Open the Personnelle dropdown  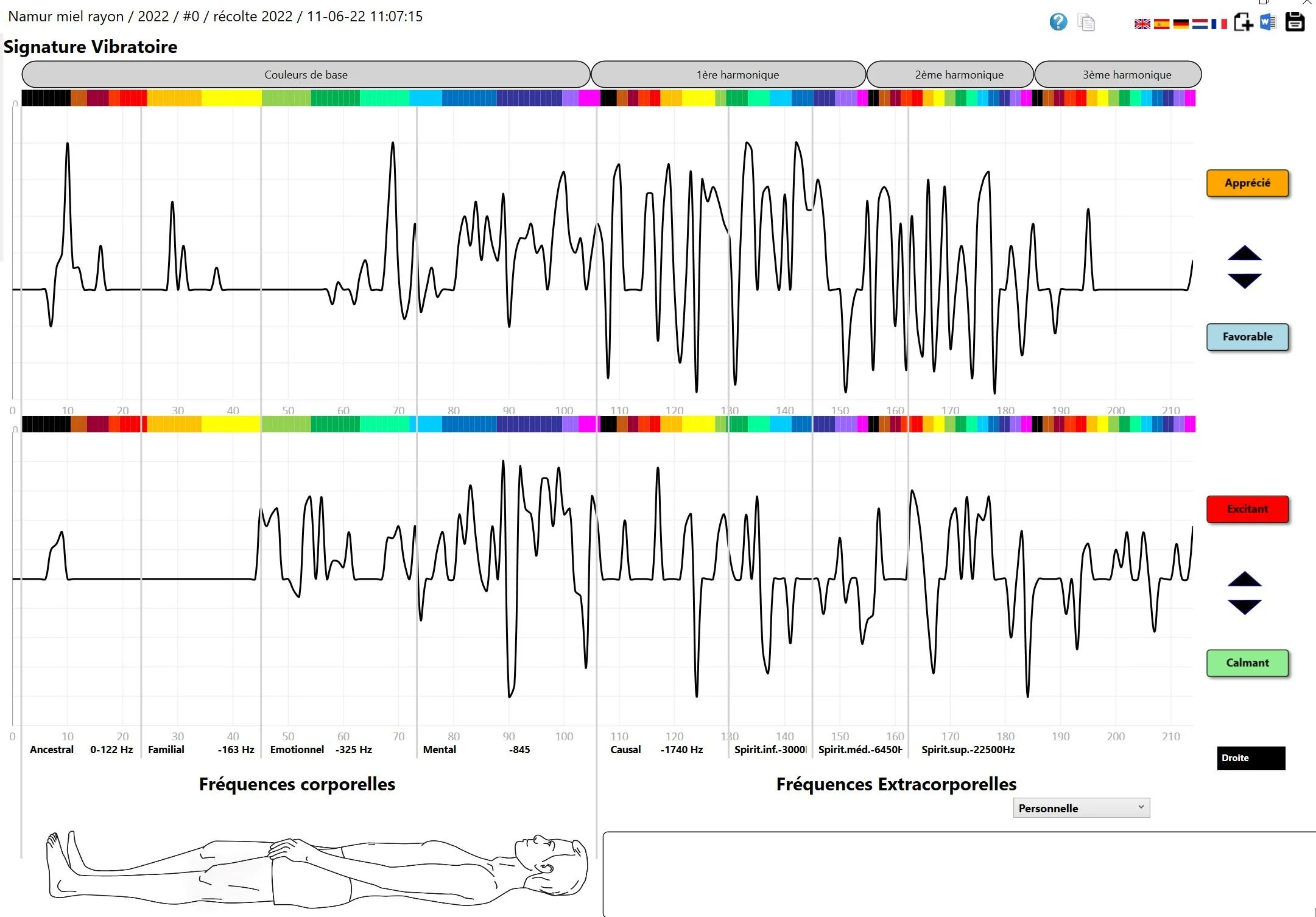tap(1081, 808)
